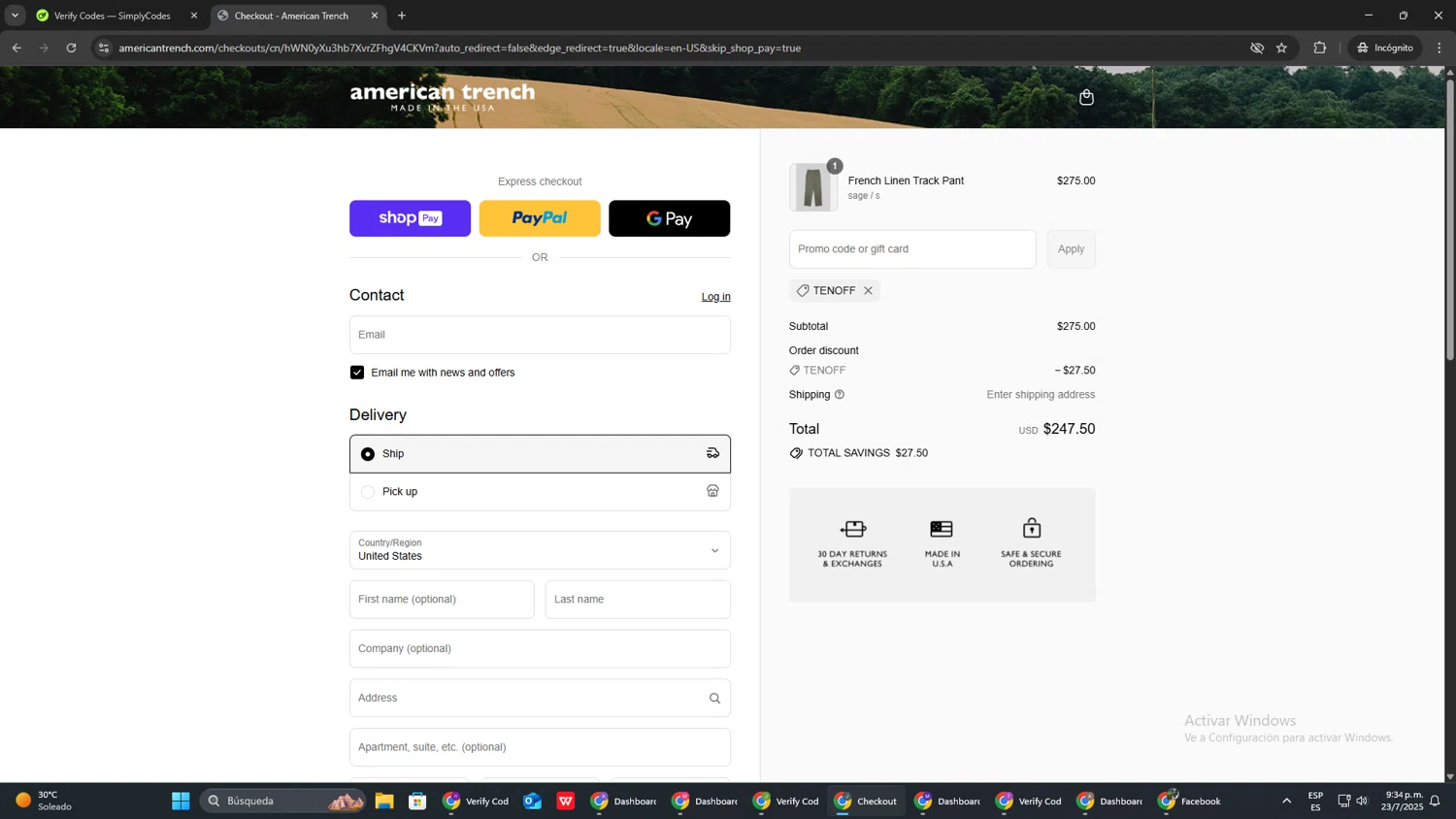This screenshot has height=819, width=1456.
Task: Close the Checkout - American Trench tab
Action: [x=375, y=16]
